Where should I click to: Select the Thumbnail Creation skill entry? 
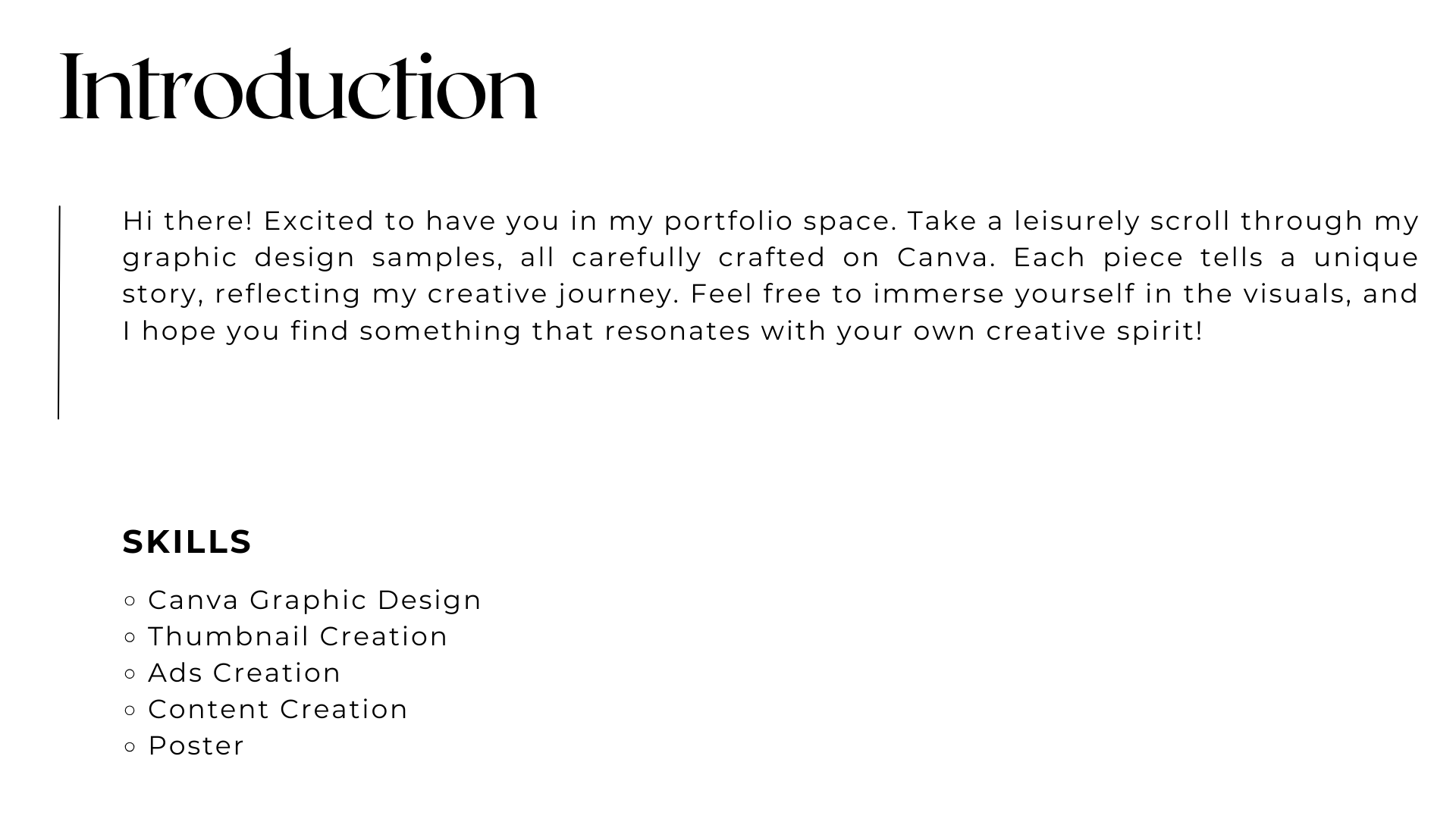(298, 636)
